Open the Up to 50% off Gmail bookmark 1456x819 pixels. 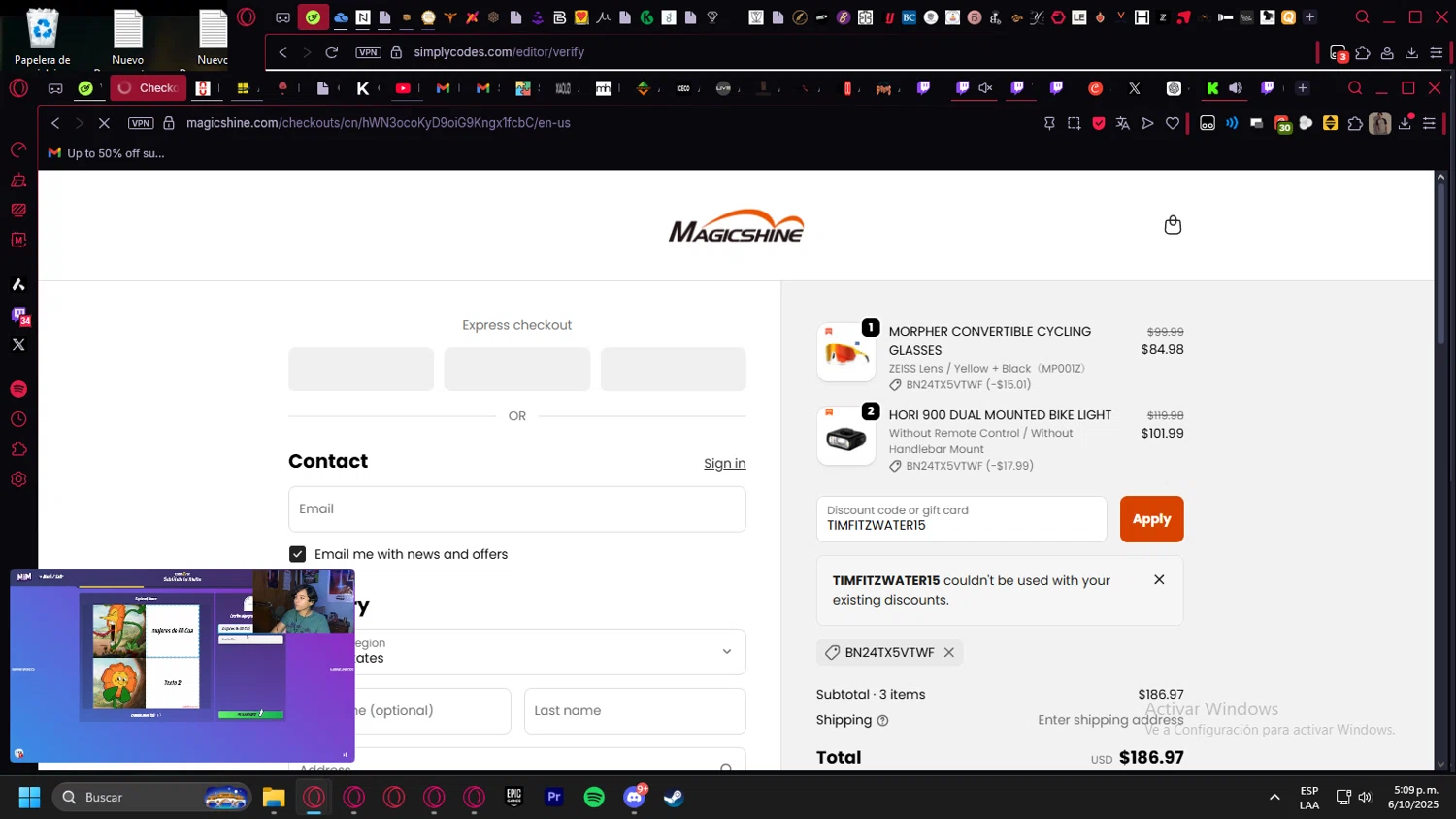(107, 153)
